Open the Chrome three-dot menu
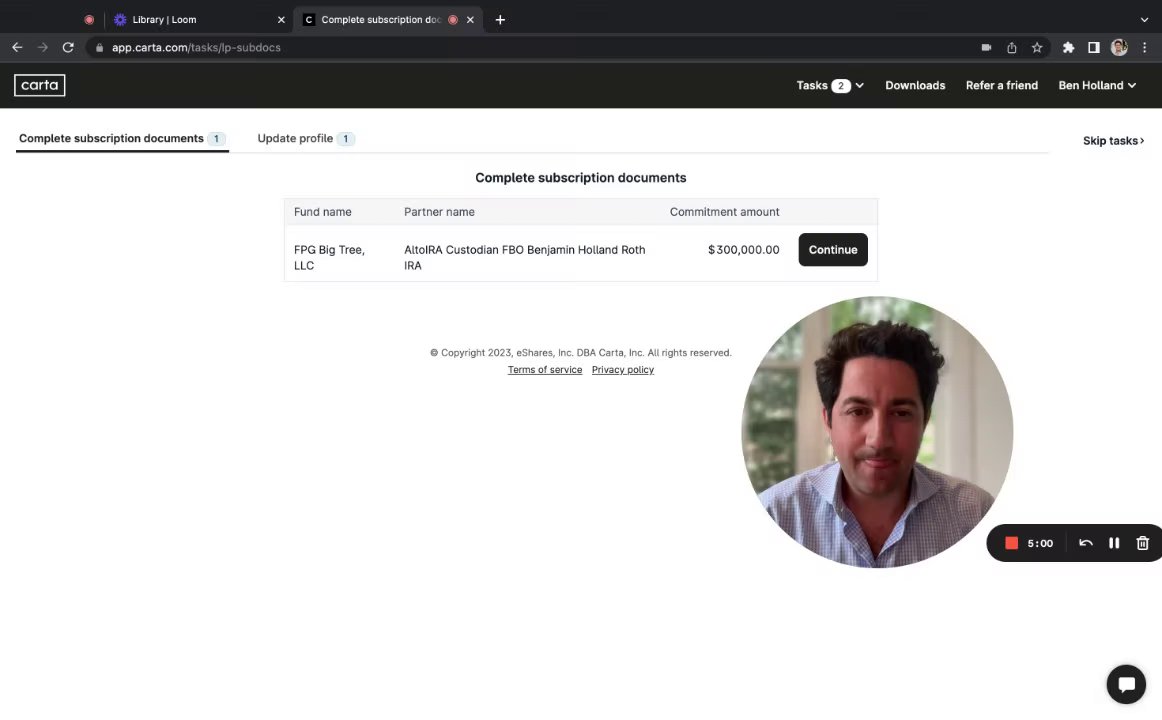 tap(1144, 47)
